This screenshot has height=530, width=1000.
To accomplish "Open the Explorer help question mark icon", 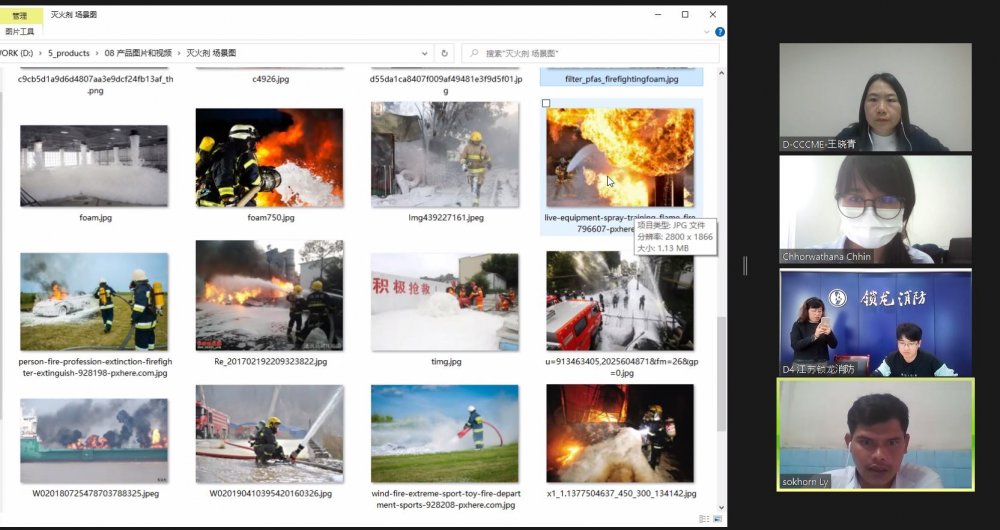I will (719, 32).
